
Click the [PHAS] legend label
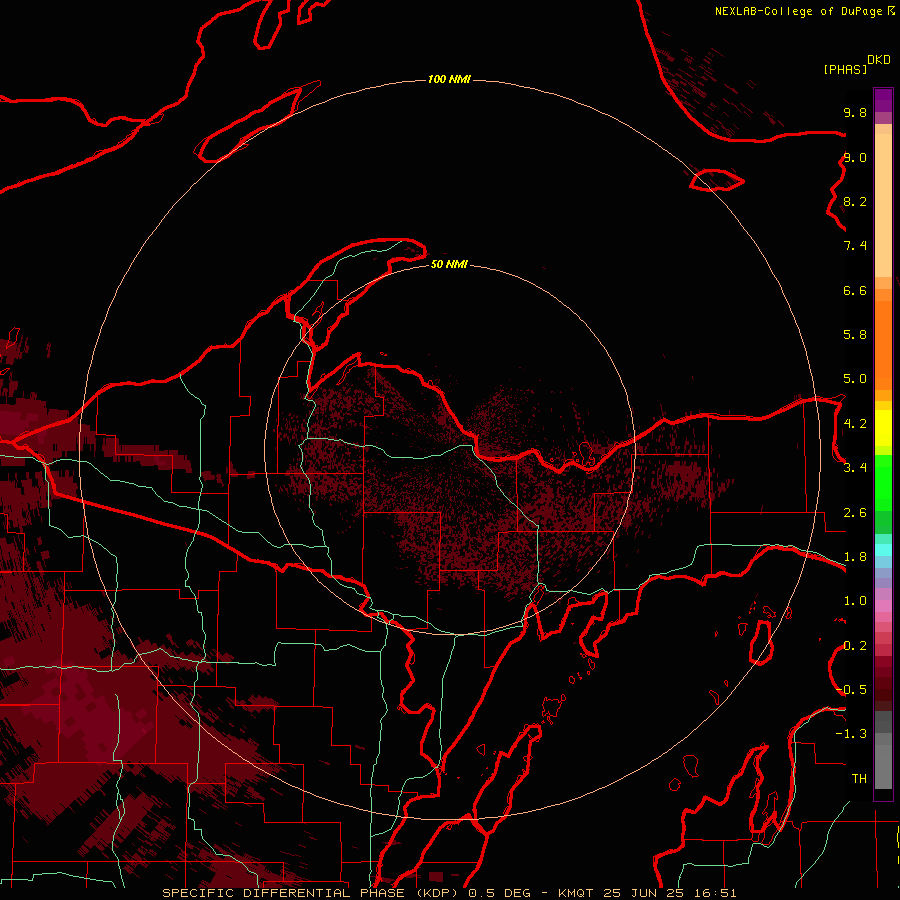845,69
